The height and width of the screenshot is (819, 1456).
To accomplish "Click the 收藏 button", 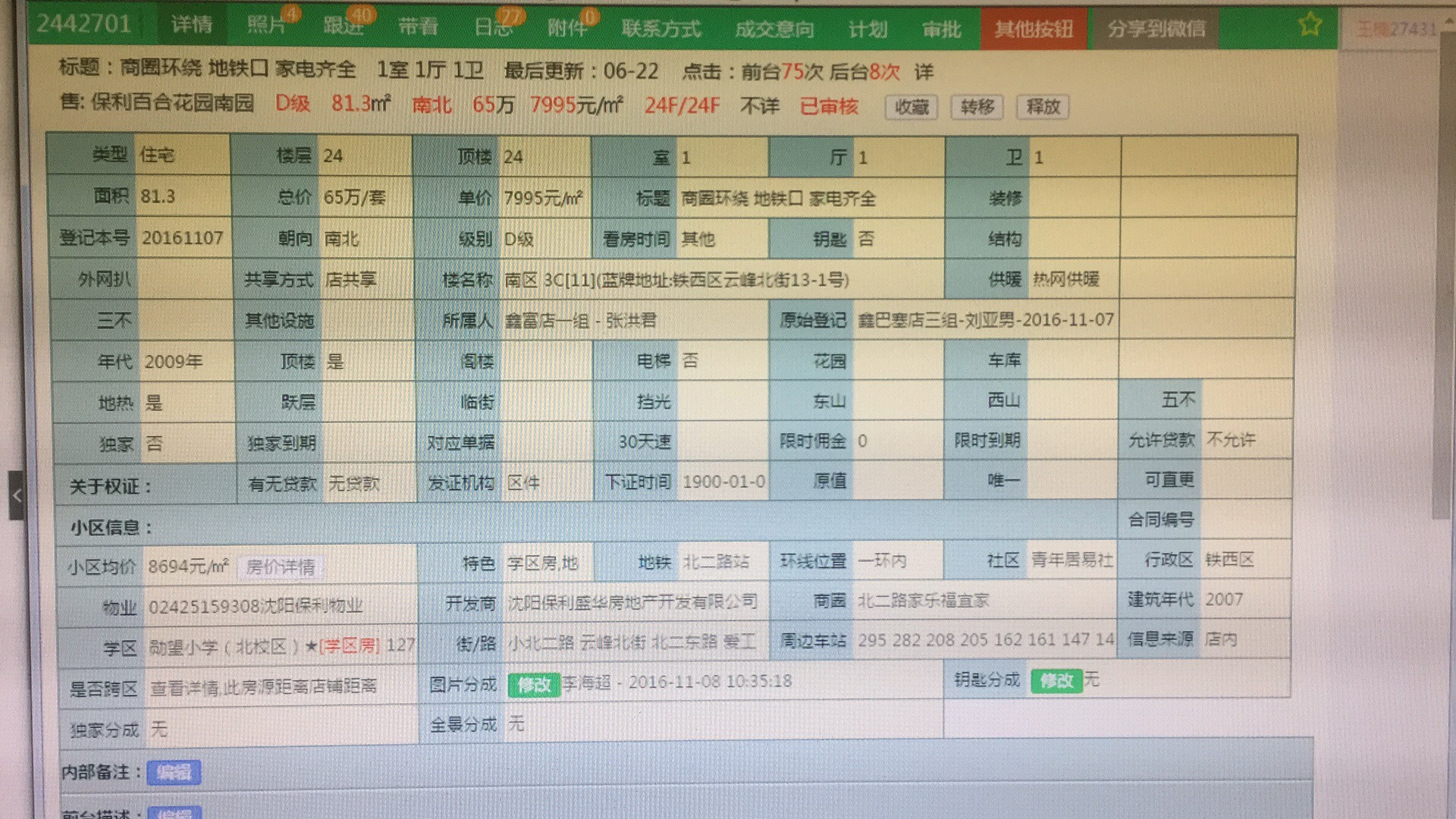I will point(911,107).
